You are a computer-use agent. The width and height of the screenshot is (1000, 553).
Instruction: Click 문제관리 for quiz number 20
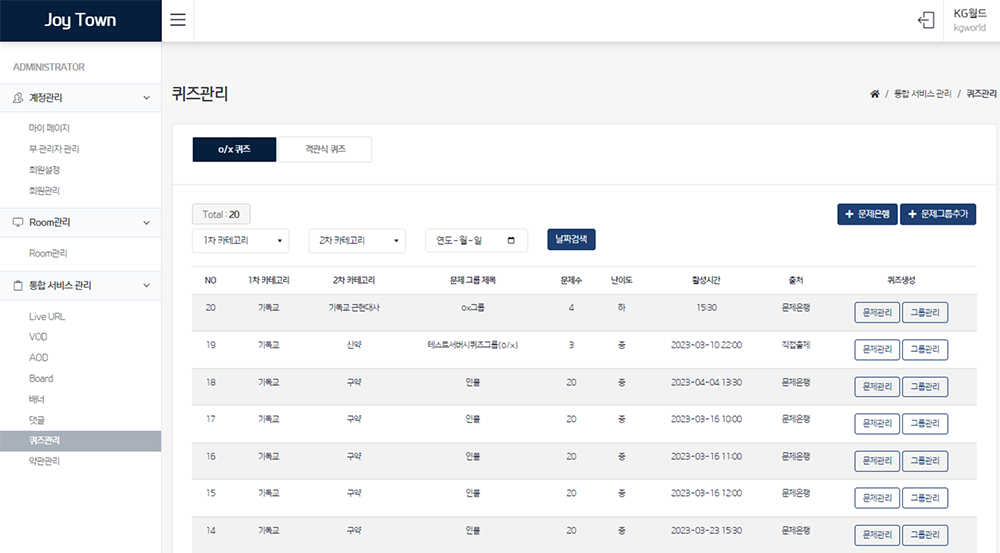click(x=876, y=312)
